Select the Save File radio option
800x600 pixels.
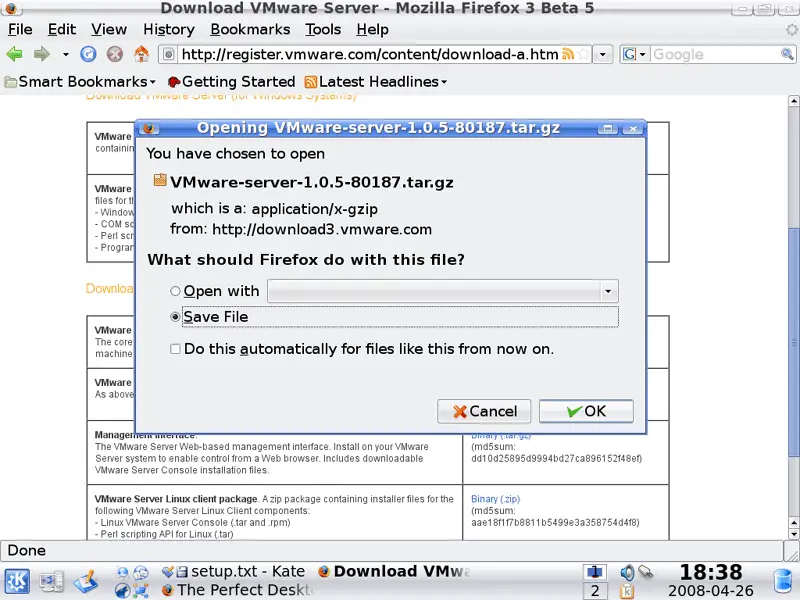pyautogui.click(x=175, y=317)
